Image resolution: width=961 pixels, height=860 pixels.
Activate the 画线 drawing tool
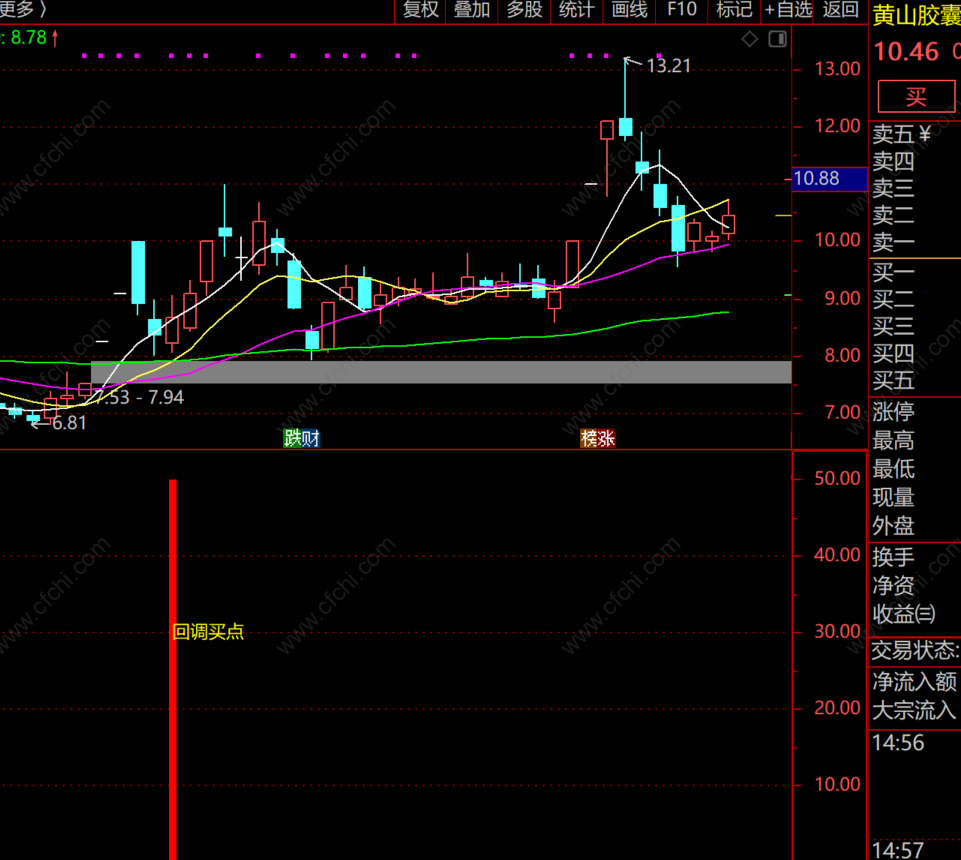coord(629,10)
